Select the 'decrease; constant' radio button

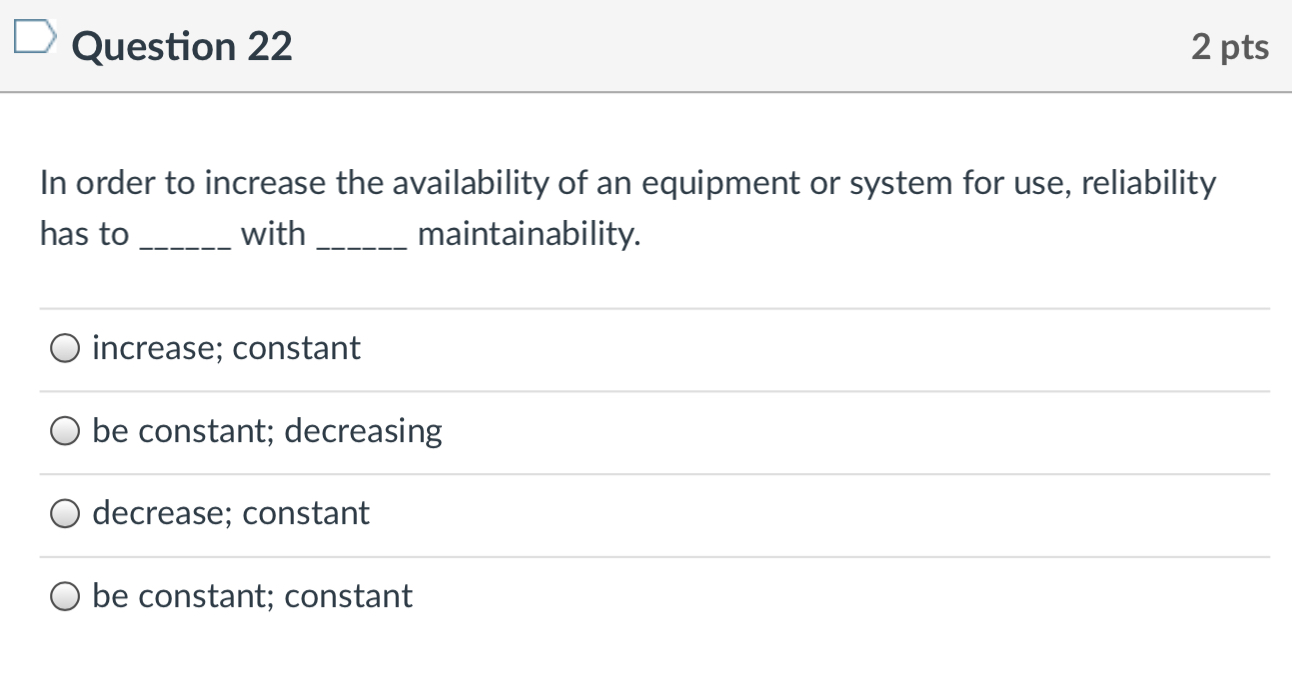(63, 513)
